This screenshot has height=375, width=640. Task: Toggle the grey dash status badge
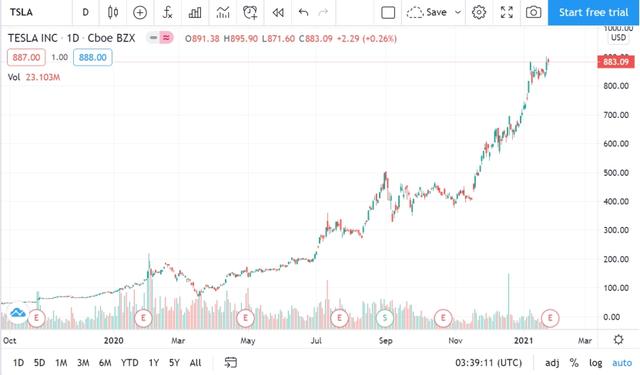click(153, 38)
